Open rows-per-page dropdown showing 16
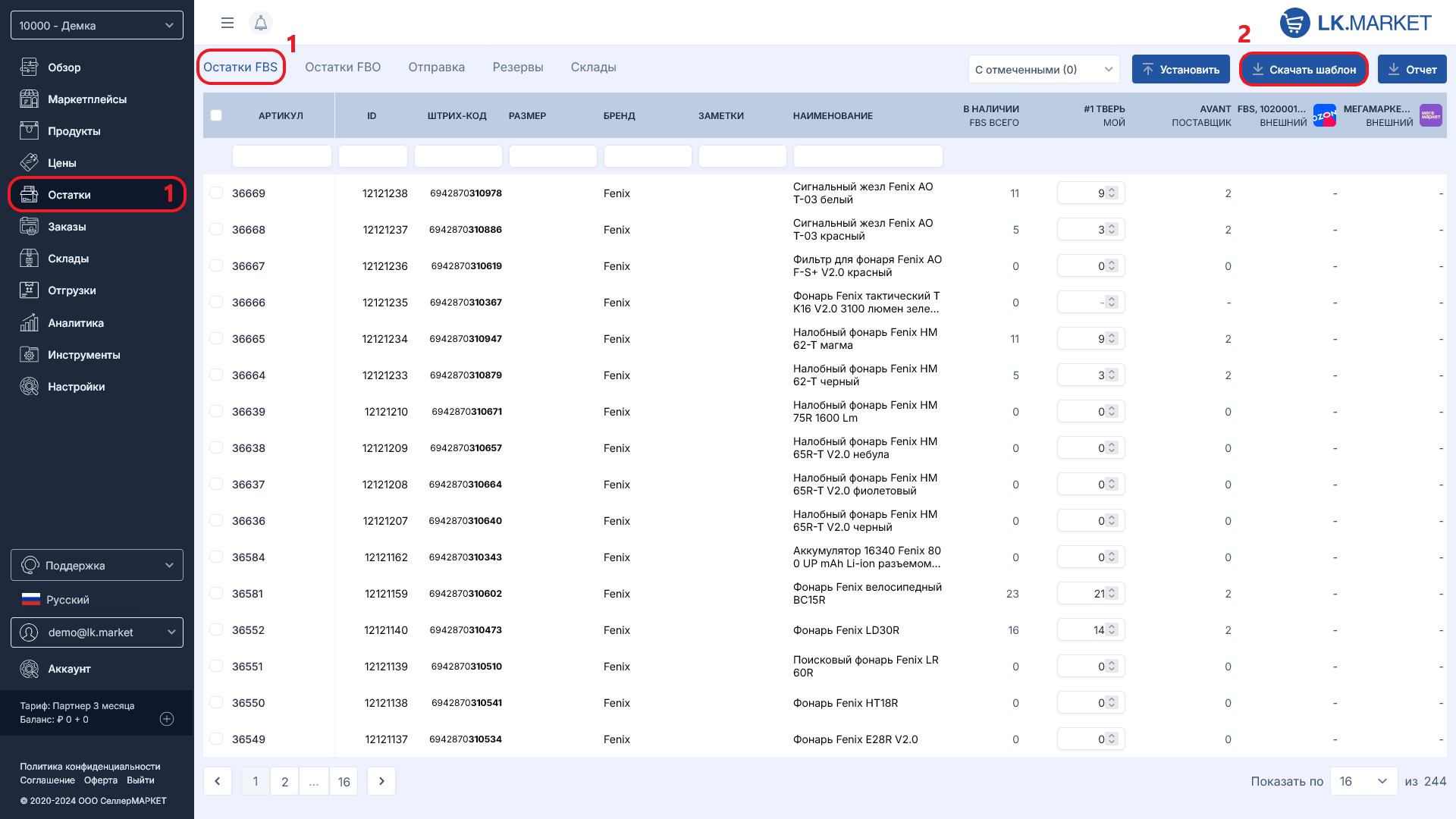This screenshot has width=1456, height=819. pyautogui.click(x=1363, y=781)
